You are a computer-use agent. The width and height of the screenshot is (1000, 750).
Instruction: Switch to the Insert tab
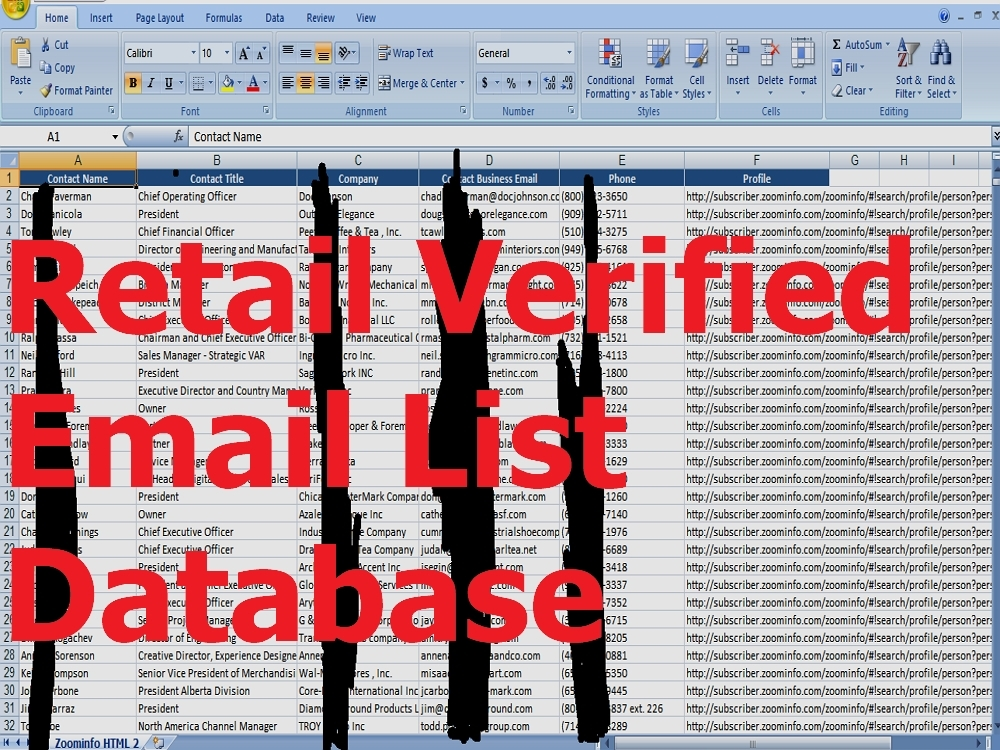[101, 18]
